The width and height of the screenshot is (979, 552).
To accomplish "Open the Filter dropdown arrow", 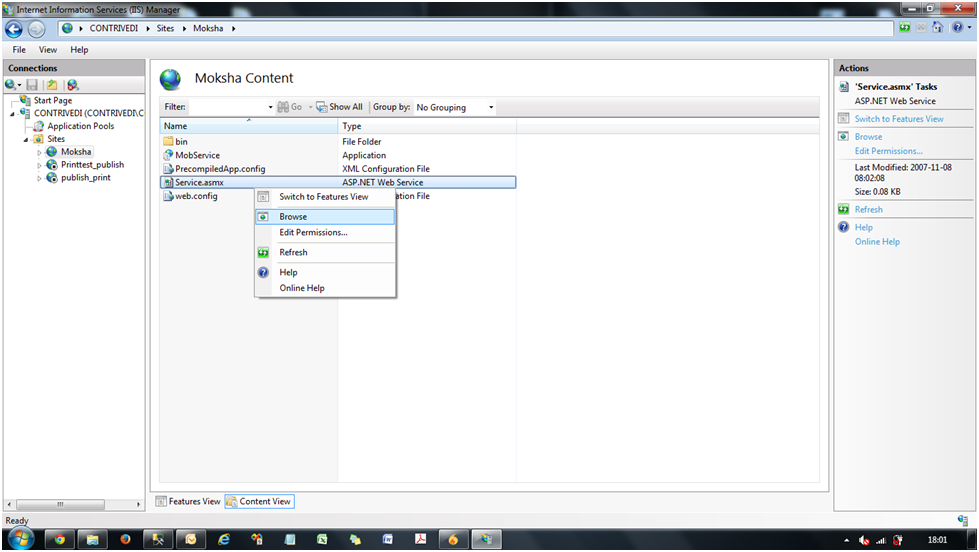I will tap(270, 107).
